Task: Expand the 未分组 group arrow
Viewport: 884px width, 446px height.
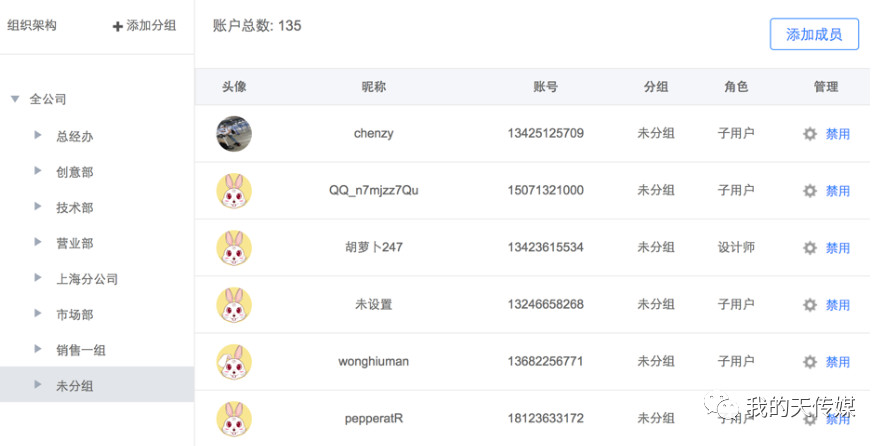Action: (38, 385)
